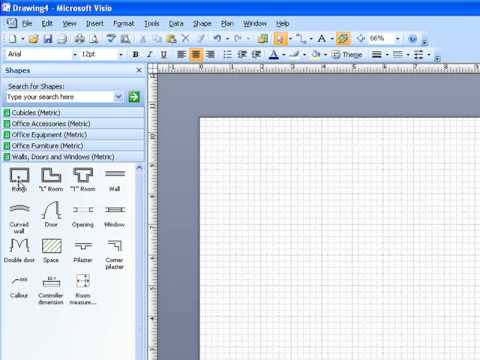Viewport: 480px width, 360px height.
Task: Select the Curved wall shape
Action: click(x=19, y=218)
